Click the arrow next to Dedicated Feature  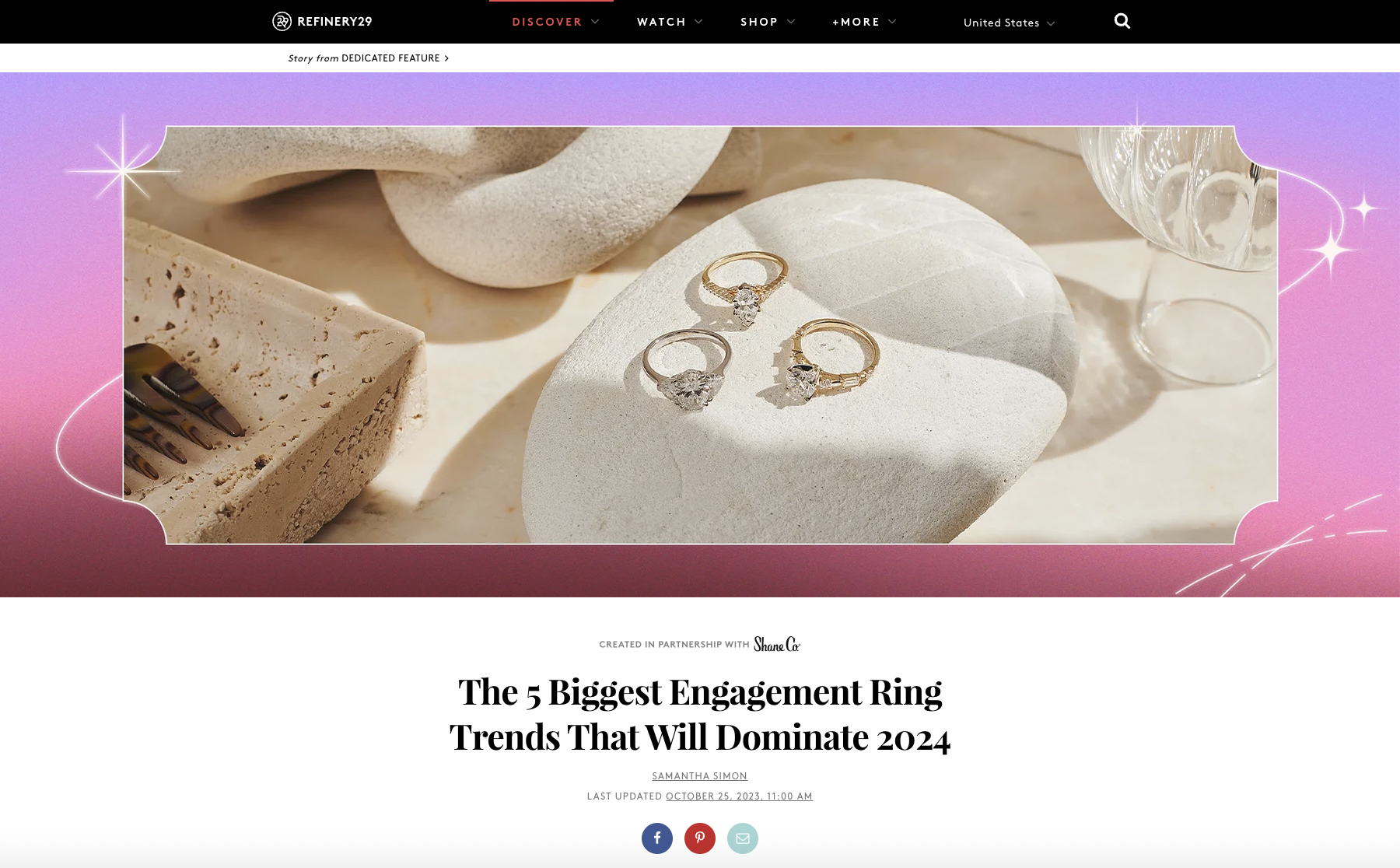pos(446,58)
